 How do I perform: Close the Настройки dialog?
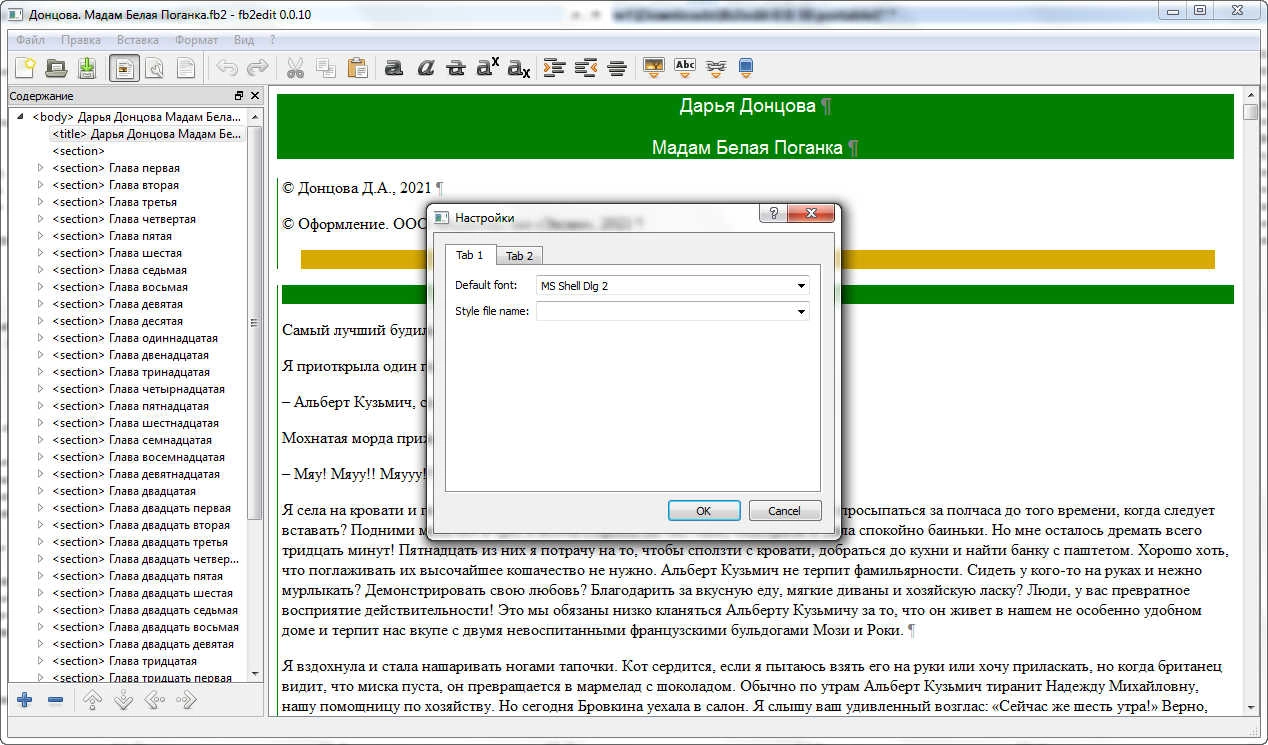point(810,214)
